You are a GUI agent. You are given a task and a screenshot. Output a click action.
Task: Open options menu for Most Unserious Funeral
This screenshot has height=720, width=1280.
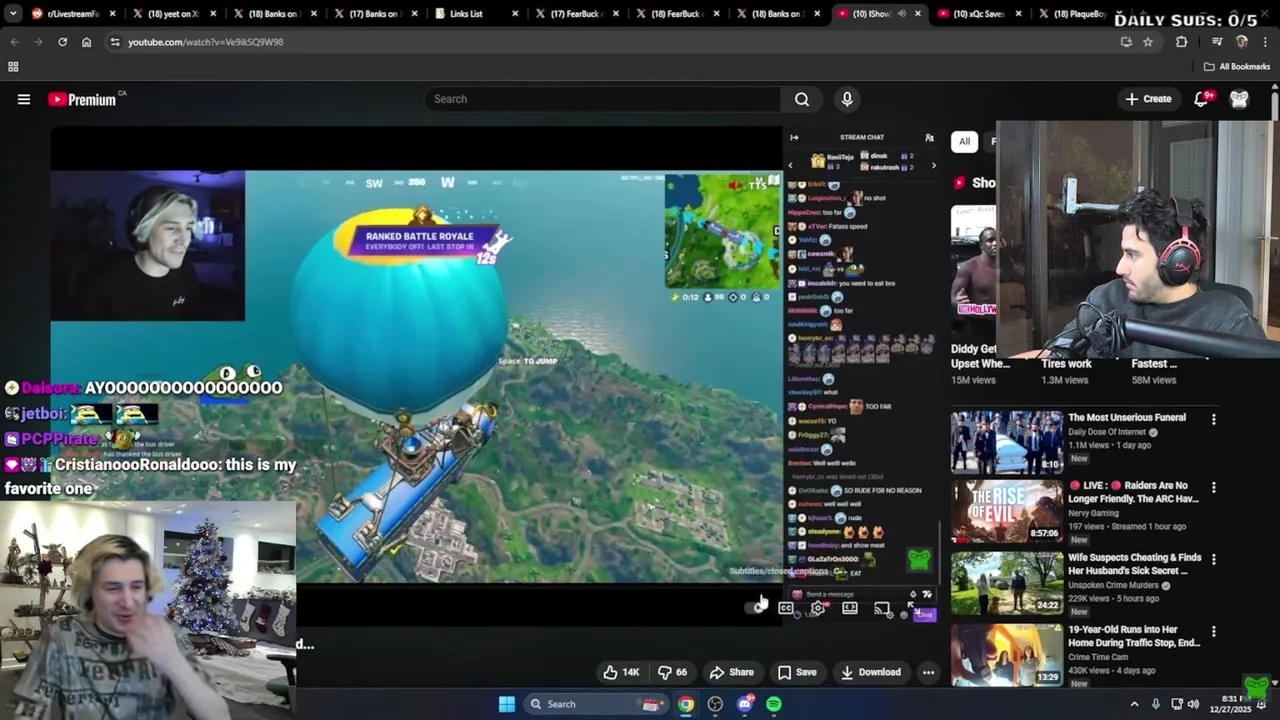(1214, 419)
